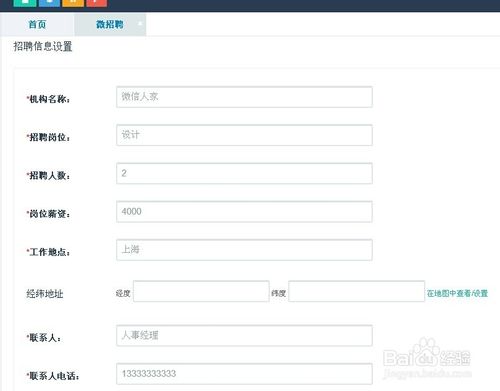500x391 pixels.
Task: Click the green toolbar button
Action: pos(25,3)
